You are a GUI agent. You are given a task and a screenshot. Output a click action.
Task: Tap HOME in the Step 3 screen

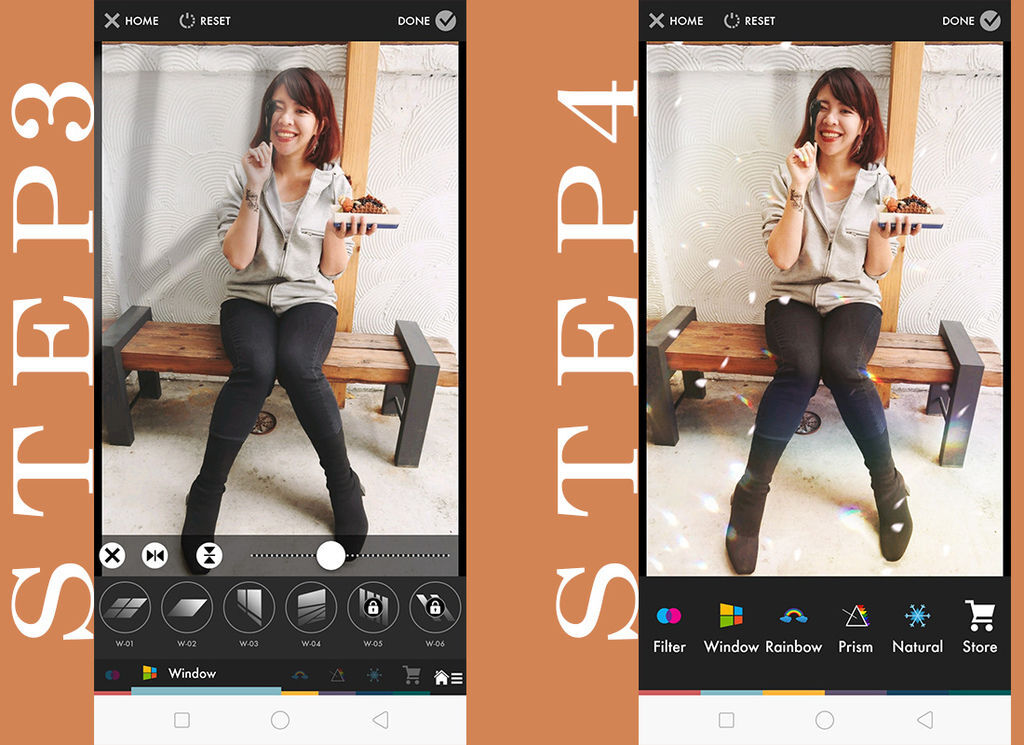point(131,21)
